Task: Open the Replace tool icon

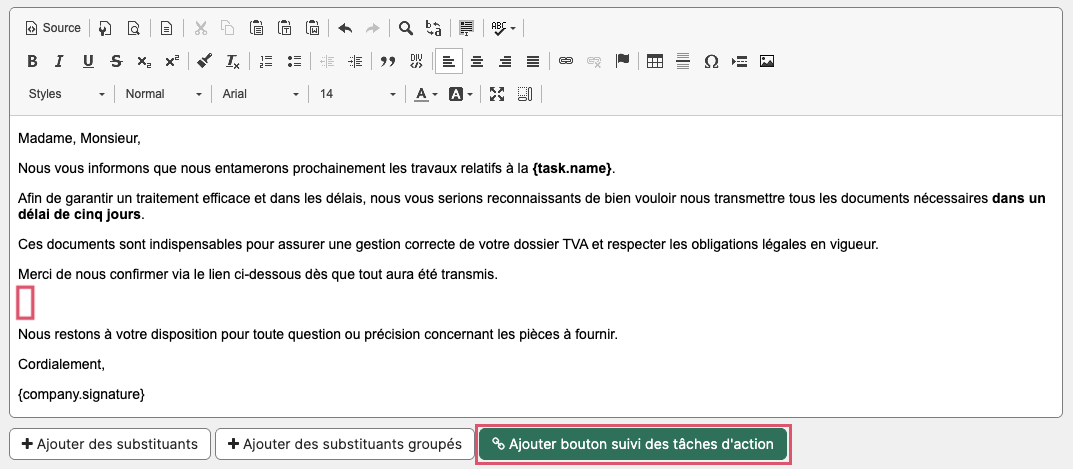Action: (x=433, y=28)
